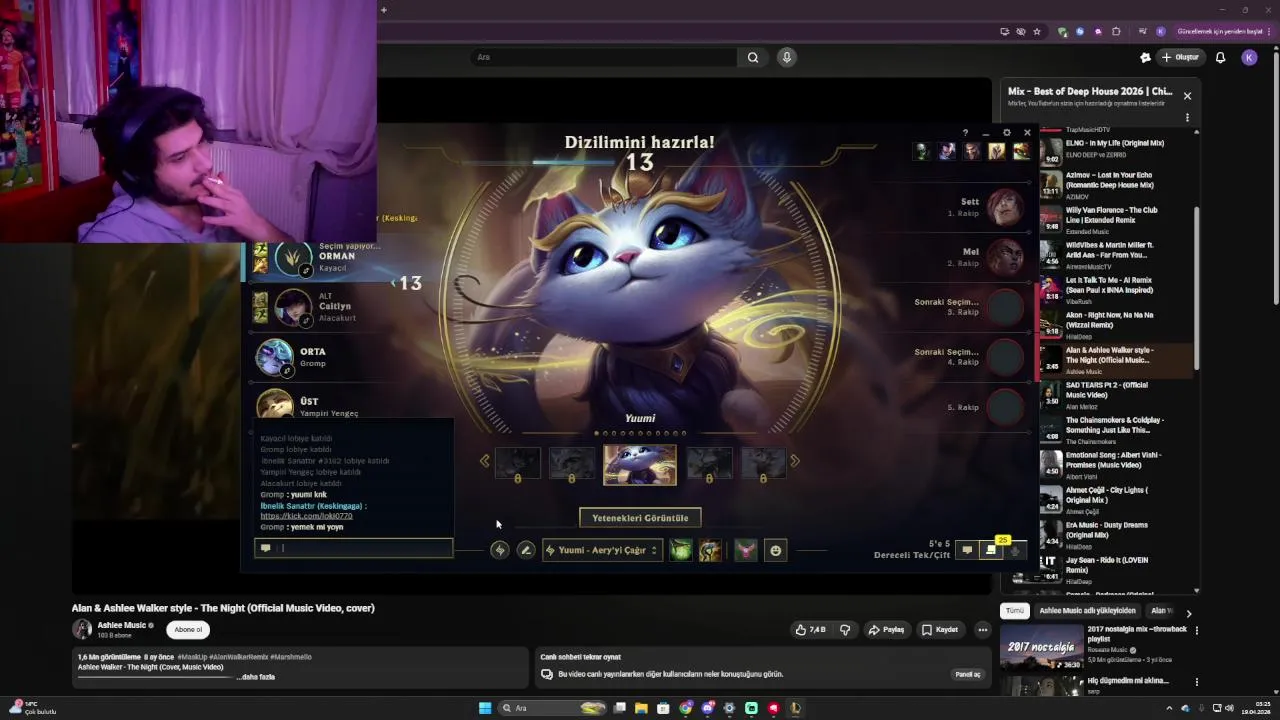
Task: Select the 'Tümü' filter chip
Action: click(x=1015, y=610)
